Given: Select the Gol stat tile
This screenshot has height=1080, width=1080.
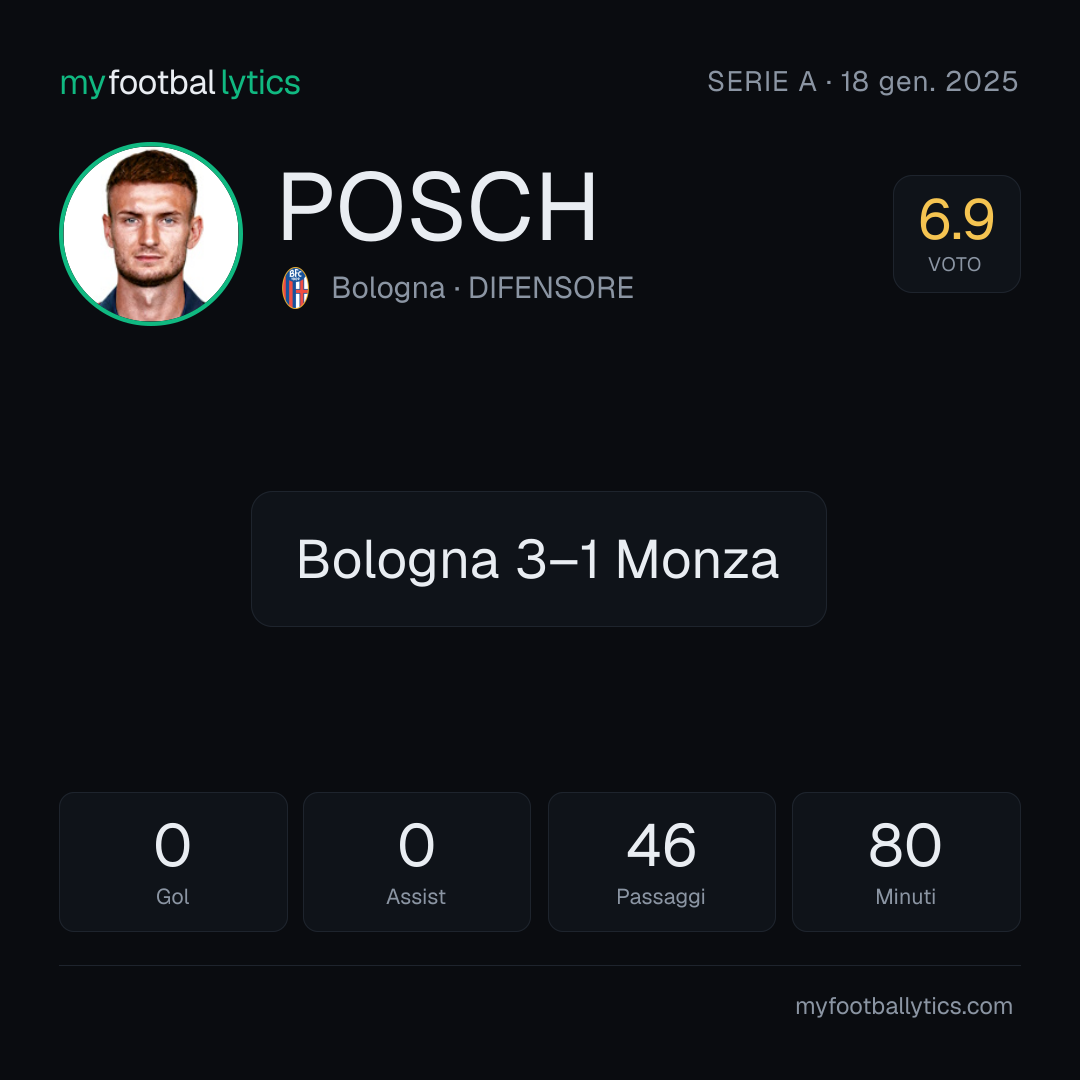Looking at the screenshot, I should [x=173, y=862].
